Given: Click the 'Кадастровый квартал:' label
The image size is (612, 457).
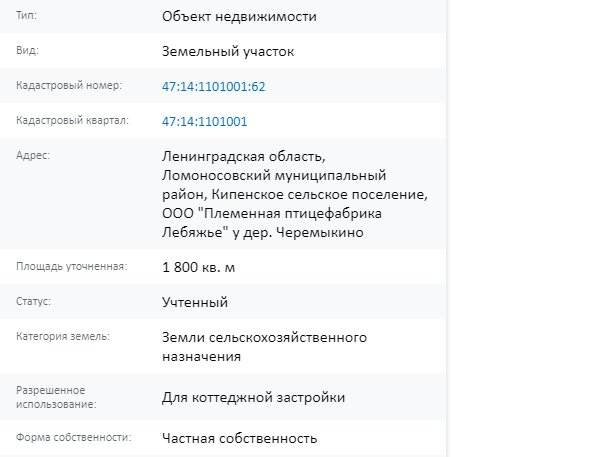Looking at the screenshot, I should [72, 121].
